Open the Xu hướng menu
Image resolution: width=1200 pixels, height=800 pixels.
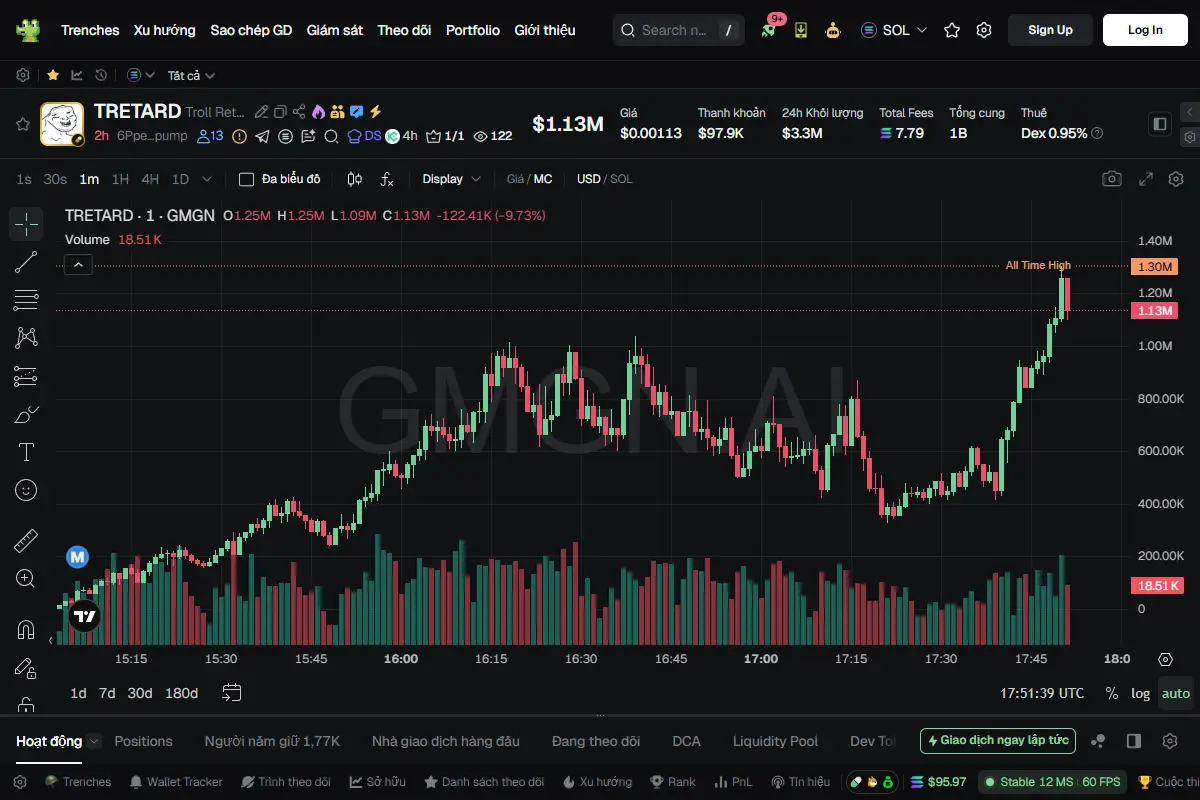point(165,30)
